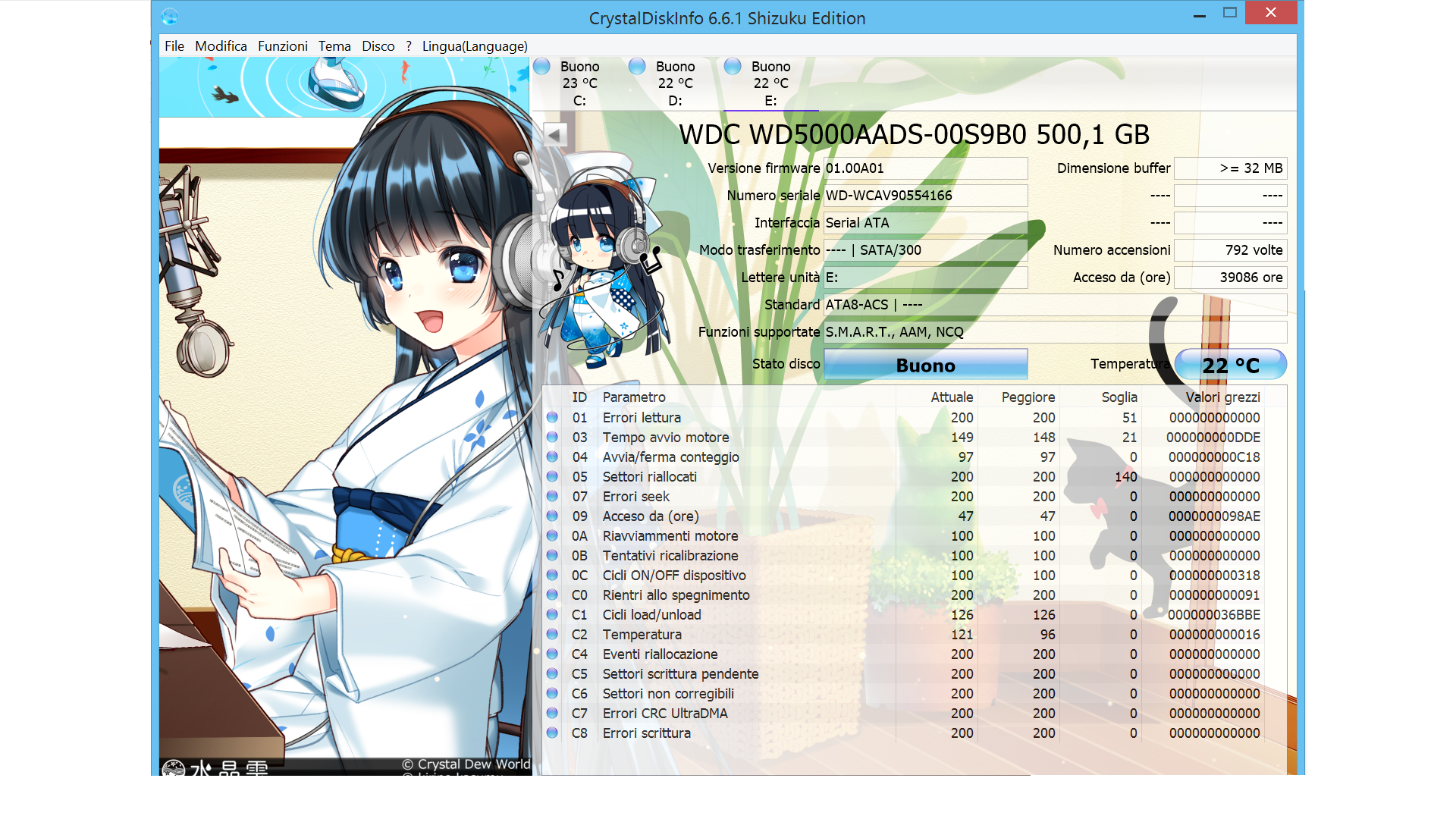Image resolution: width=1456 pixels, height=819 pixels.
Task: Select disk E: tab
Action: tap(770, 83)
